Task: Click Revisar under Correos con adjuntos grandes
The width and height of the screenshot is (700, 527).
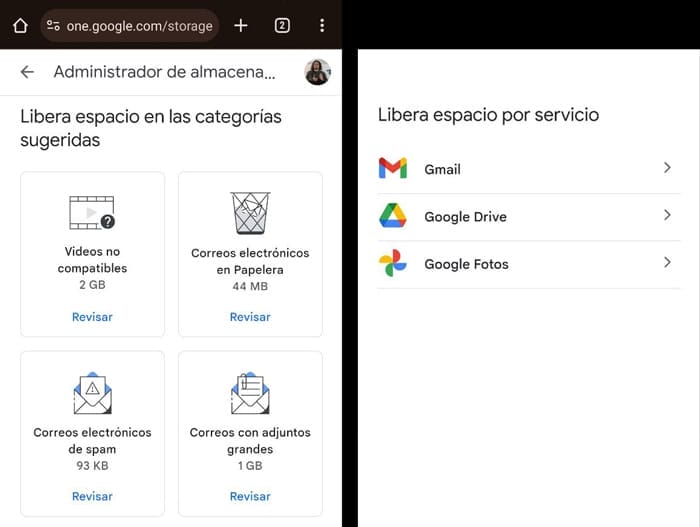Action: tap(250, 496)
